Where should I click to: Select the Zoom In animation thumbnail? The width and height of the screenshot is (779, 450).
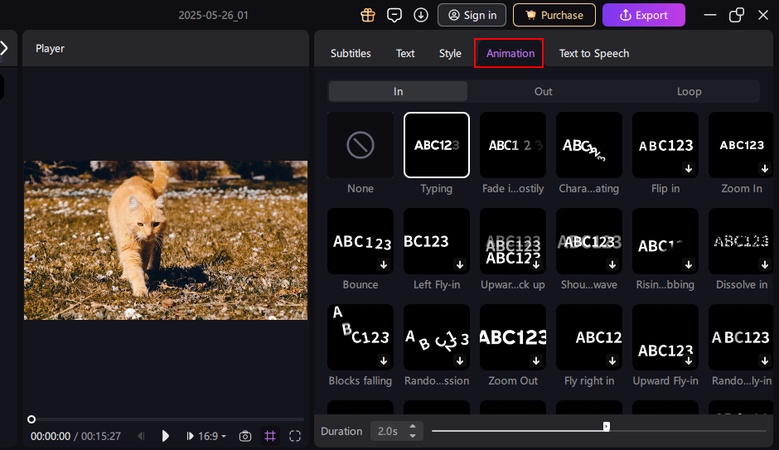(741, 145)
